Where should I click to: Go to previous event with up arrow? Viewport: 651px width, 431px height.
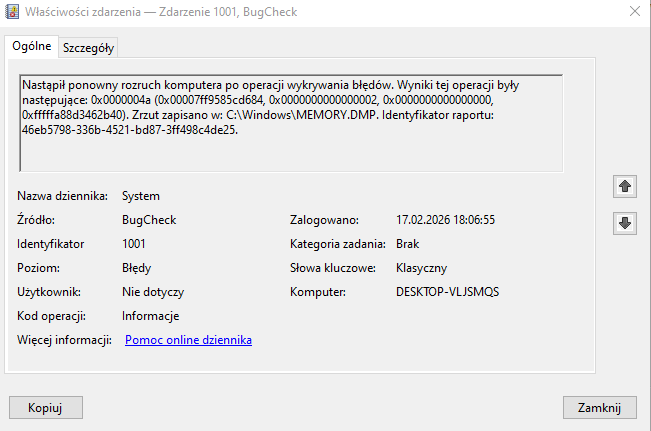pos(625,186)
